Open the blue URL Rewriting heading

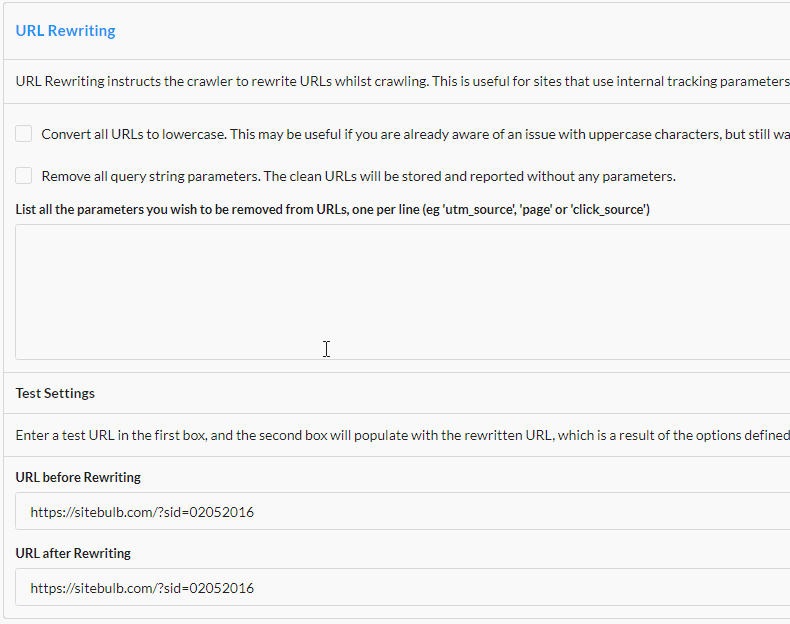tap(65, 31)
